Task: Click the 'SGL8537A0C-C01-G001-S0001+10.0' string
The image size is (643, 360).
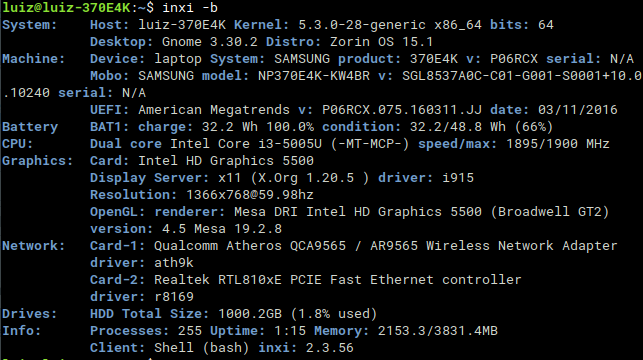Action: click(522, 76)
